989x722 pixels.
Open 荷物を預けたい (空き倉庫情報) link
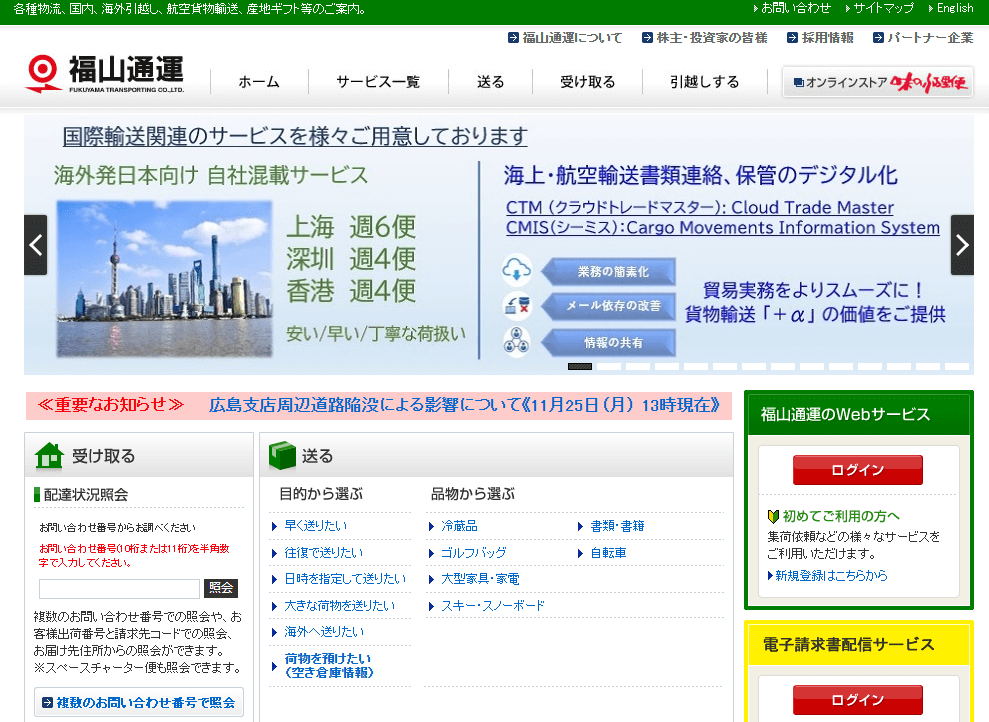329,666
